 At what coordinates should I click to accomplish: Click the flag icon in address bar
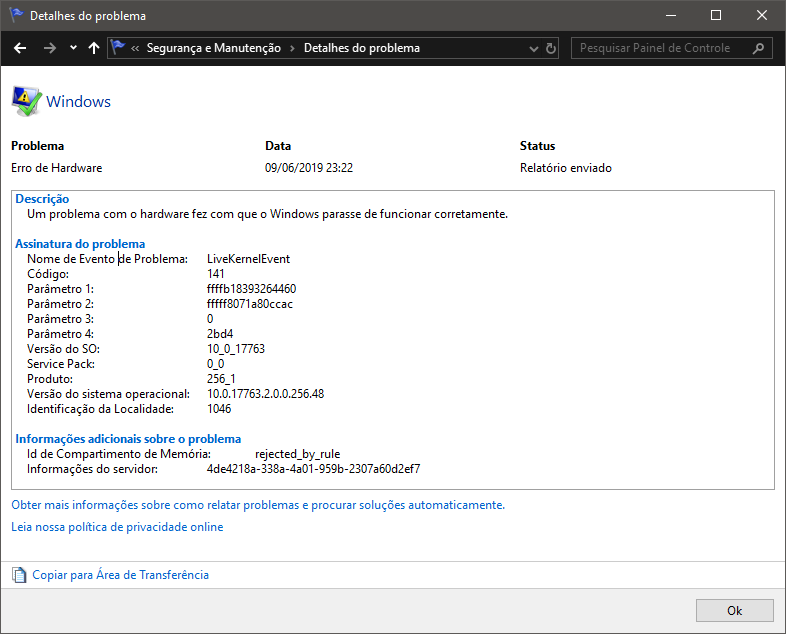pos(117,47)
